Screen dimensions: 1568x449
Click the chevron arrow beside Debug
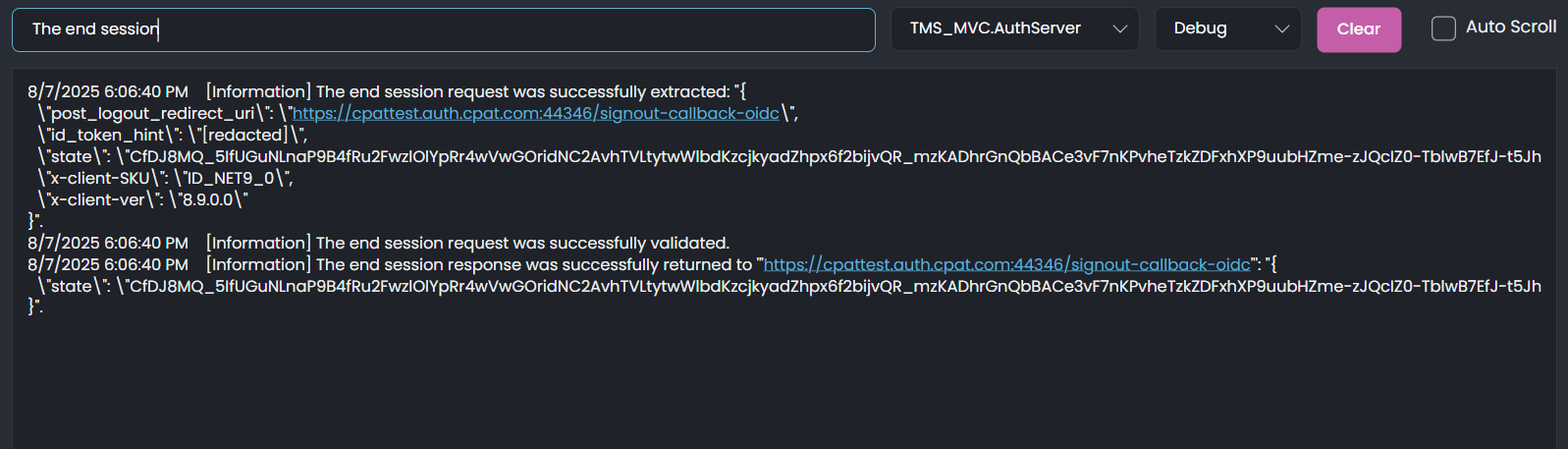1281,29
